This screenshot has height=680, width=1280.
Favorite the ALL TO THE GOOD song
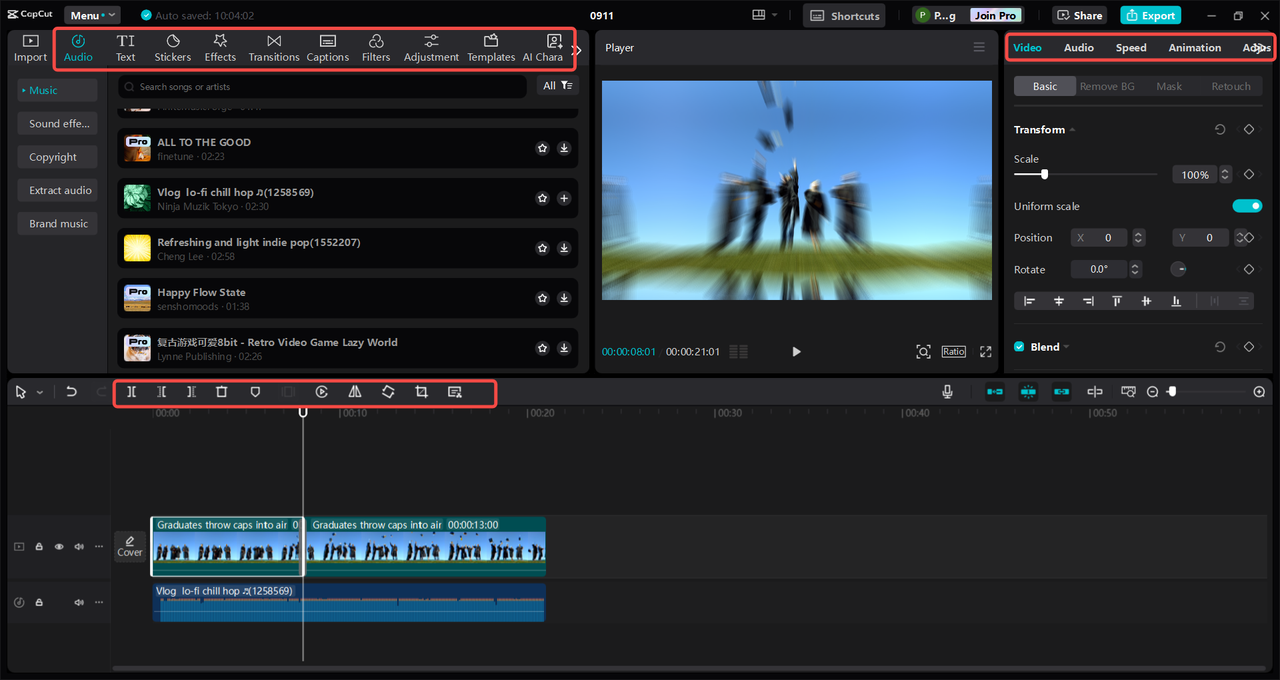(x=542, y=148)
